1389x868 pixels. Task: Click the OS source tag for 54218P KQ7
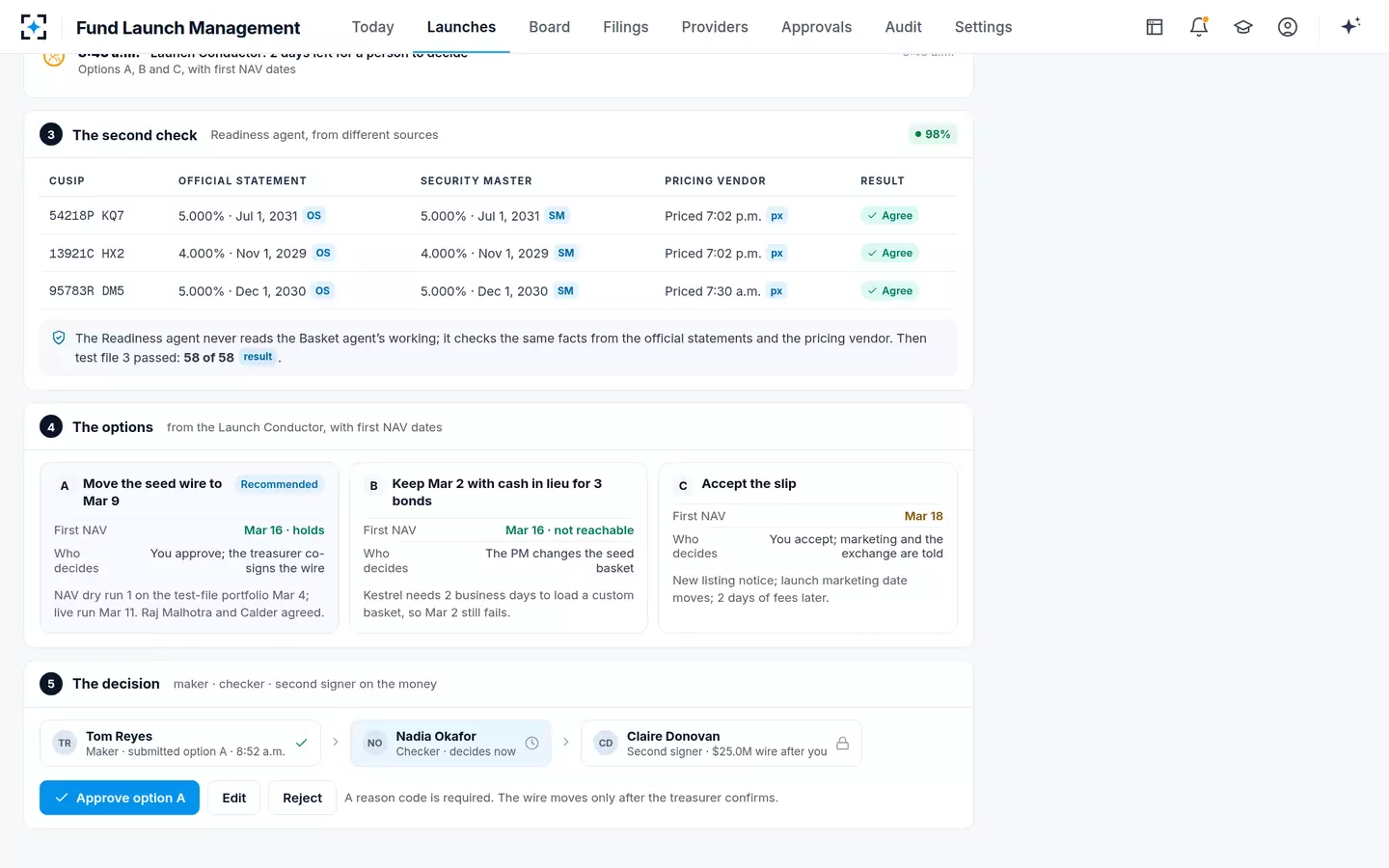click(x=313, y=216)
